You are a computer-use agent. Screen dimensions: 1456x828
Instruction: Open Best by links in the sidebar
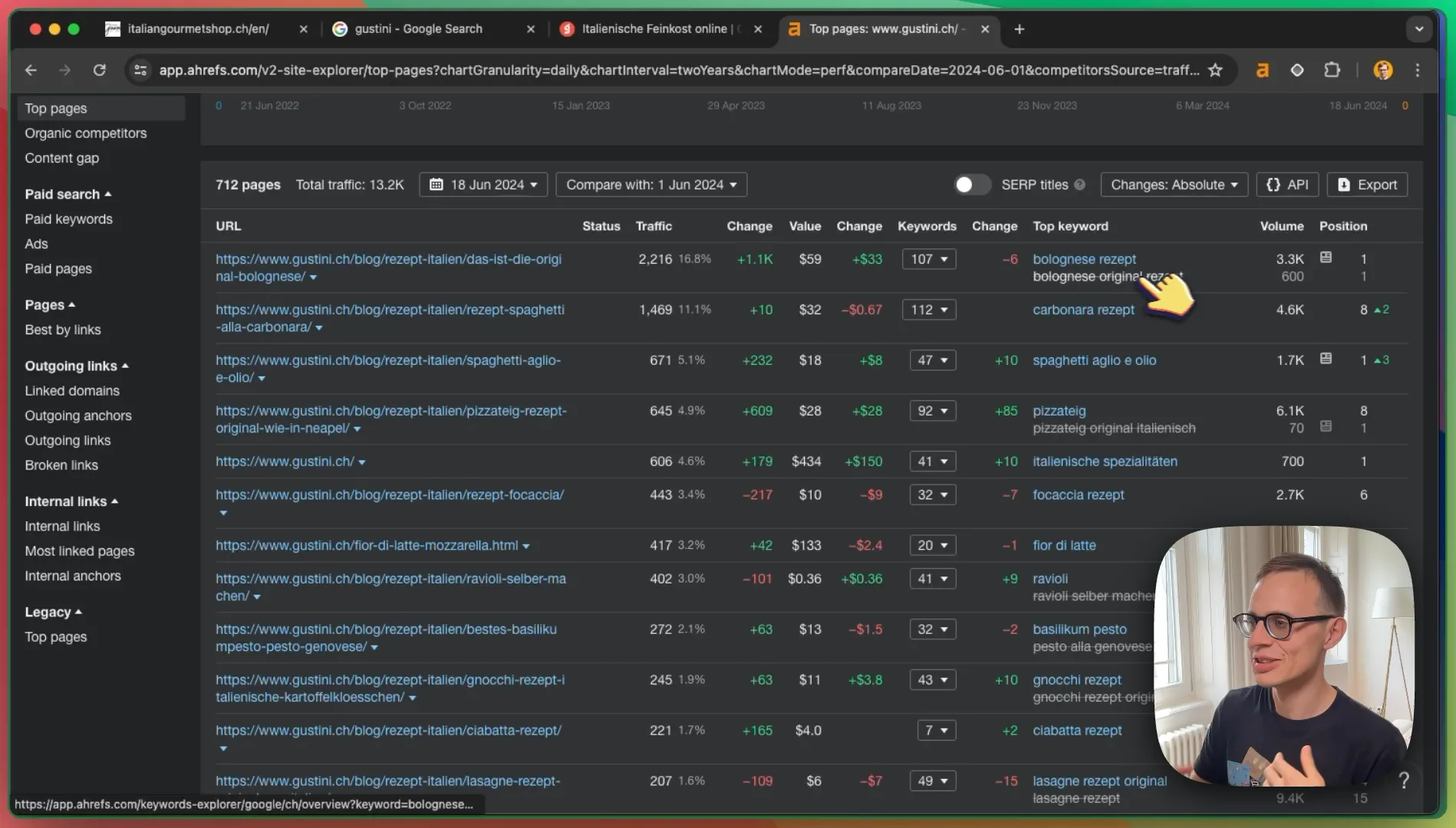62,330
